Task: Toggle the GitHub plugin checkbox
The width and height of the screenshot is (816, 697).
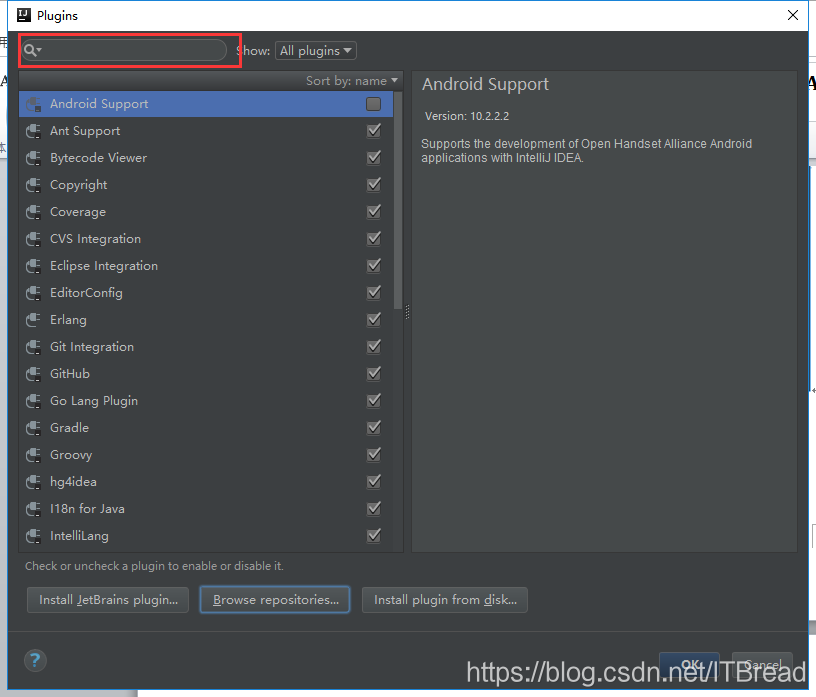Action: [x=374, y=374]
